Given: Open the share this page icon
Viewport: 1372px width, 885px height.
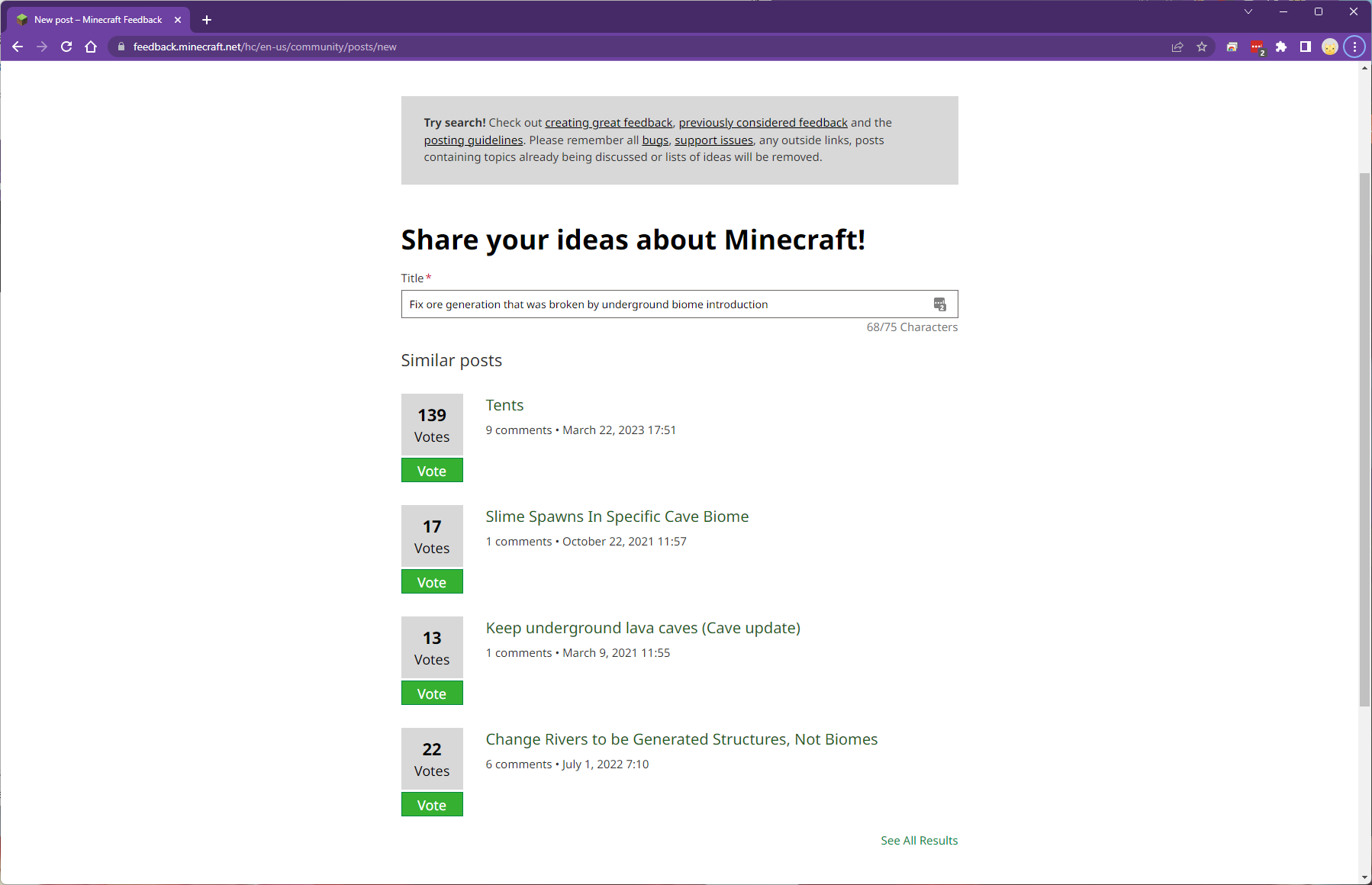Looking at the screenshot, I should [x=1177, y=47].
